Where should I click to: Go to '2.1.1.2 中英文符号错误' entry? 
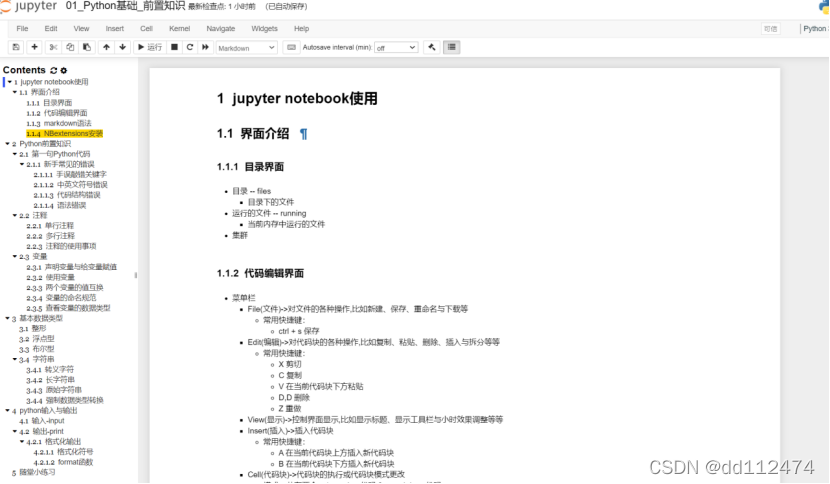coord(70,185)
